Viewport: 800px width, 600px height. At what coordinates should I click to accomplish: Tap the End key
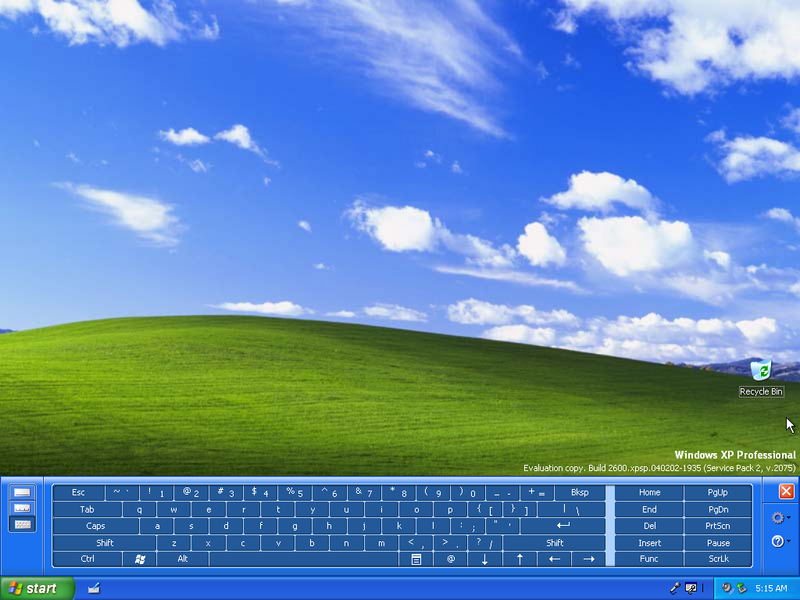click(649, 510)
